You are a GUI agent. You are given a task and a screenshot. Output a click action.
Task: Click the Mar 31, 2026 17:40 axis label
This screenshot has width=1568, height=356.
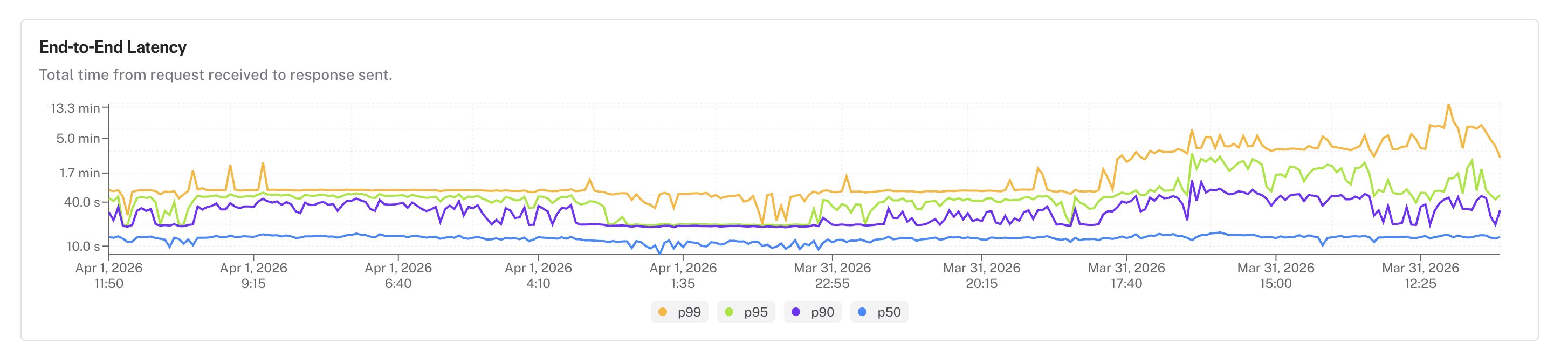coord(1127,276)
